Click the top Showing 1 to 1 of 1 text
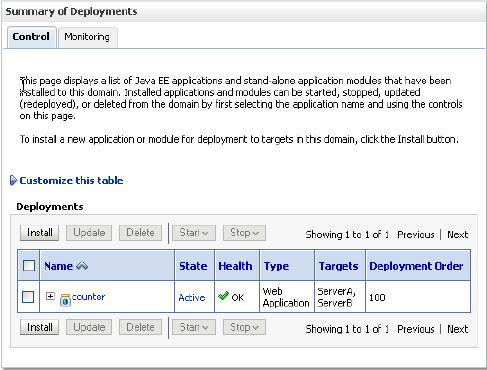 tap(347, 235)
